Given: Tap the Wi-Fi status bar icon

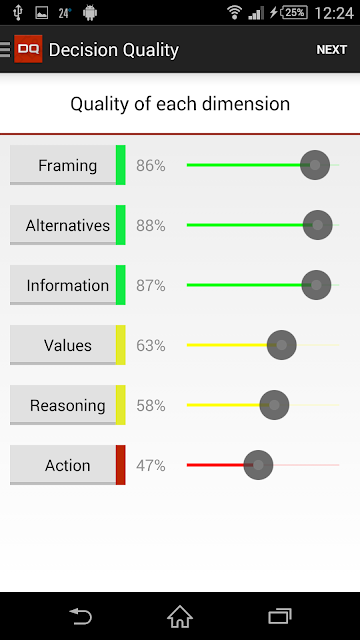Looking at the screenshot, I should [x=235, y=13].
